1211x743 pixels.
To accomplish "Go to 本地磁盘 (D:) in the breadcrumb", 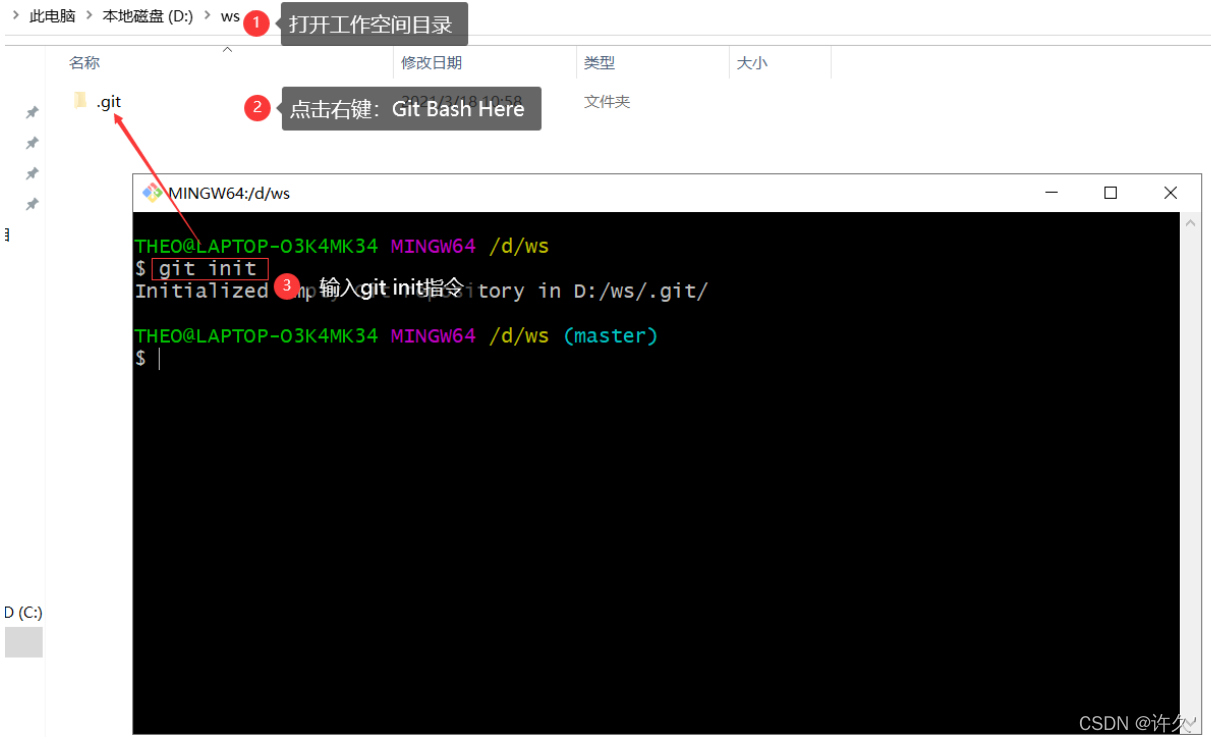I will pyautogui.click(x=147, y=16).
